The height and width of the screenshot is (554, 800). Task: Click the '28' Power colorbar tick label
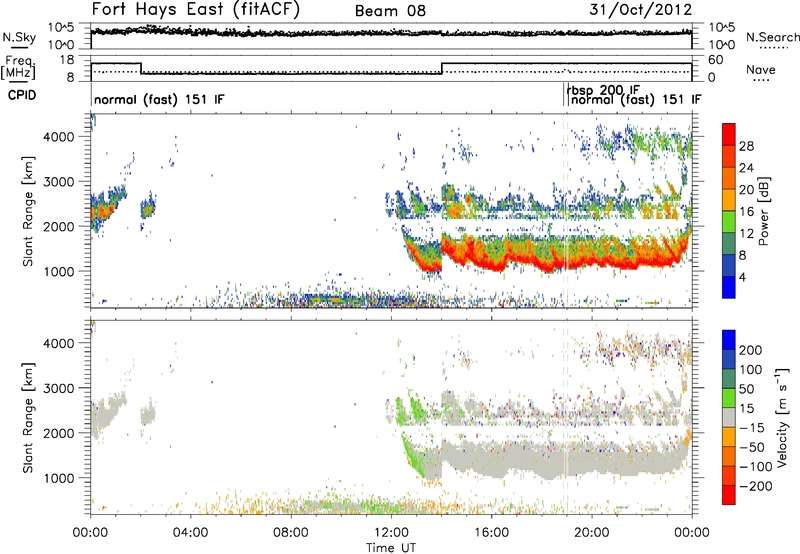[x=746, y=146]
